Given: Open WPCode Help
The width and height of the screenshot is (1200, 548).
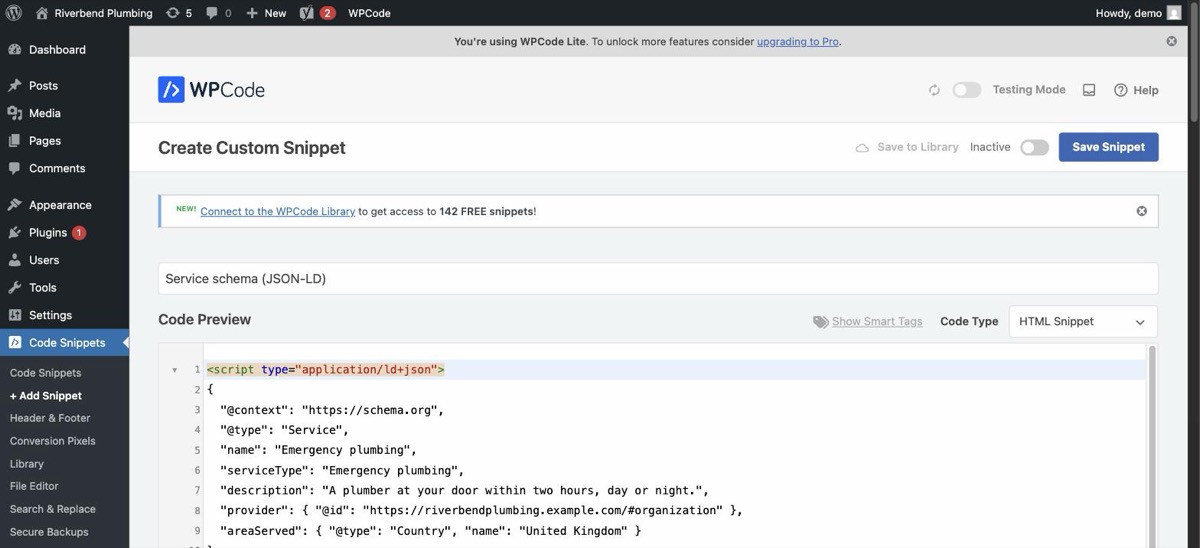Looking at the screenshot, I should click(1136, 90).
